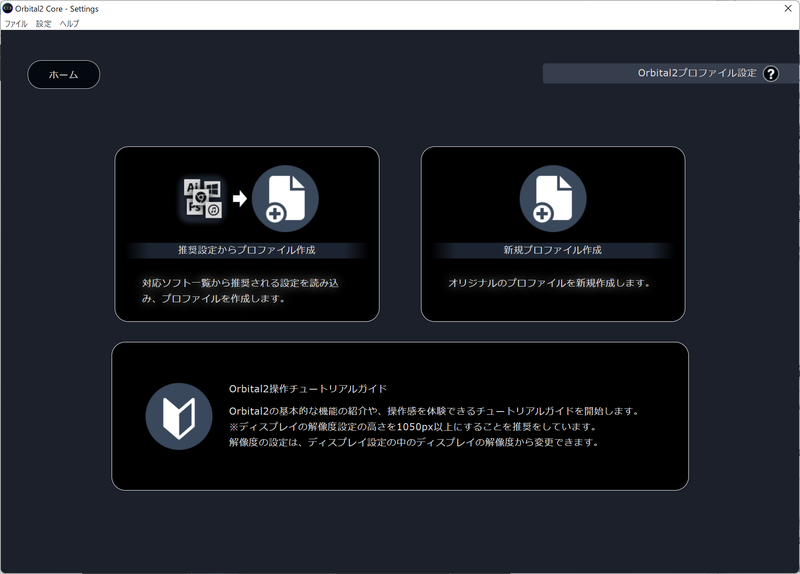Click the recommended settings document-plus icon

point(285,198)
